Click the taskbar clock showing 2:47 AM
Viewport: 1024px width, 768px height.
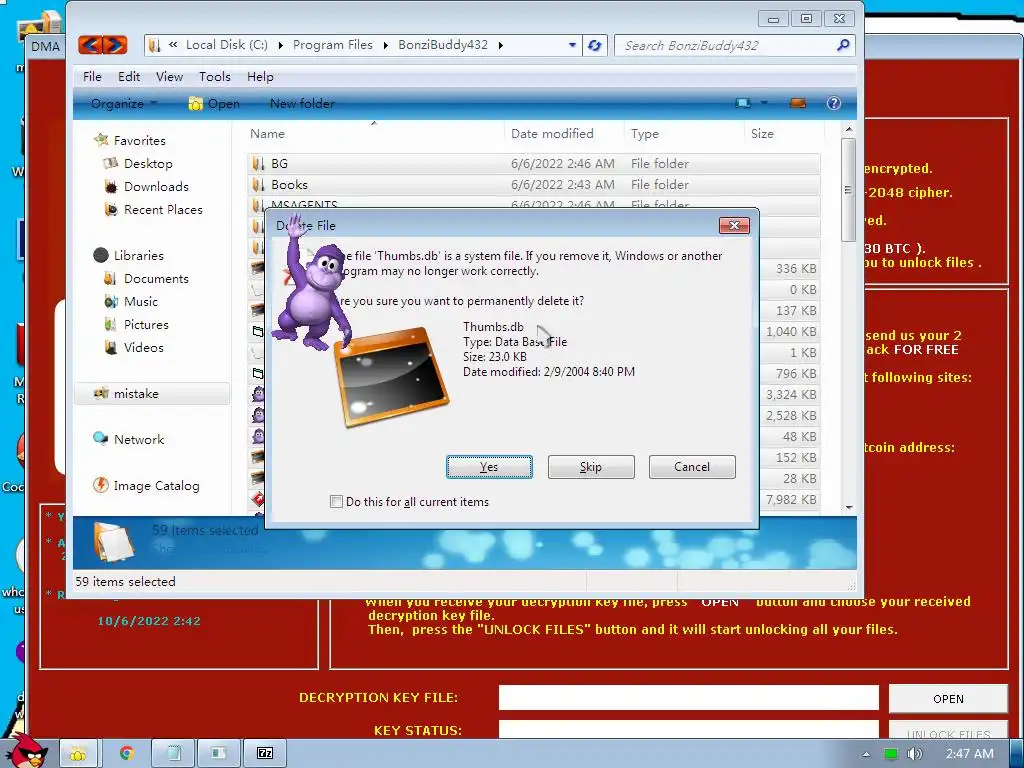(970, 754)
